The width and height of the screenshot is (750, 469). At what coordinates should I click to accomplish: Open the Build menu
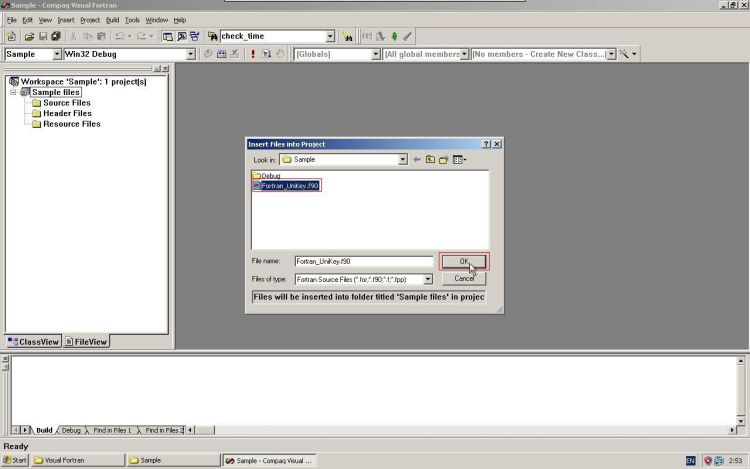[x=112, y=20]
